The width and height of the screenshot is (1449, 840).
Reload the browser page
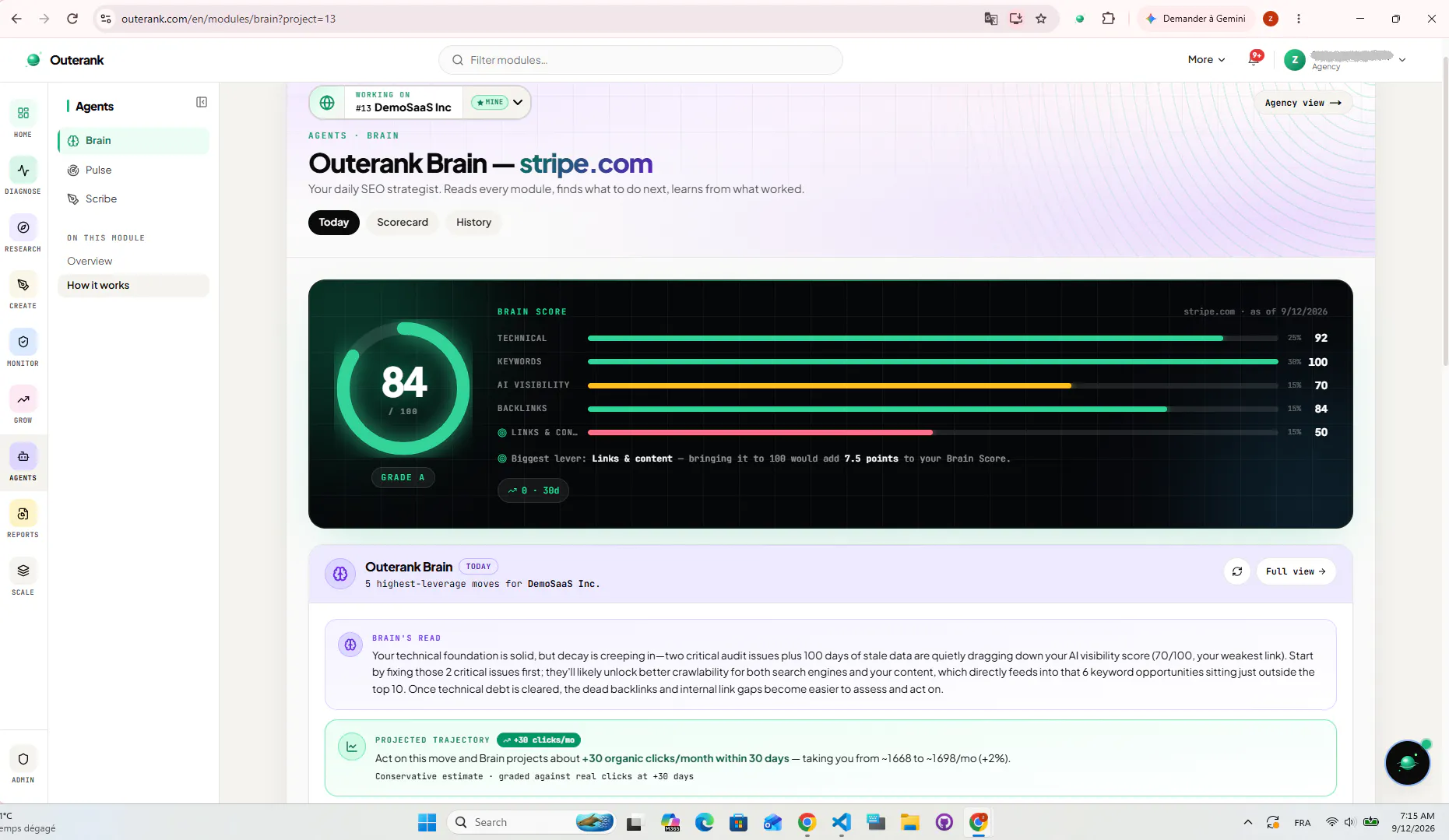tap(72, 19)
